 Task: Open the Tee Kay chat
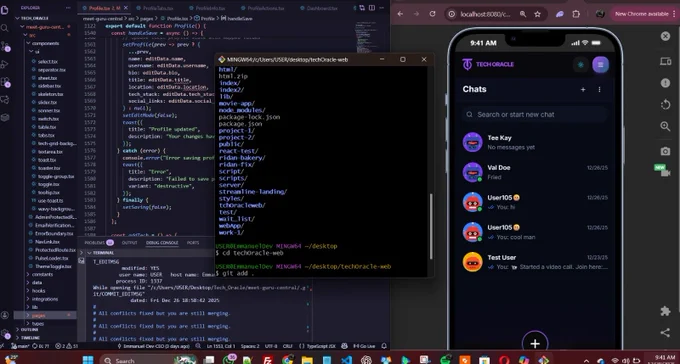[x=534, y=142]
